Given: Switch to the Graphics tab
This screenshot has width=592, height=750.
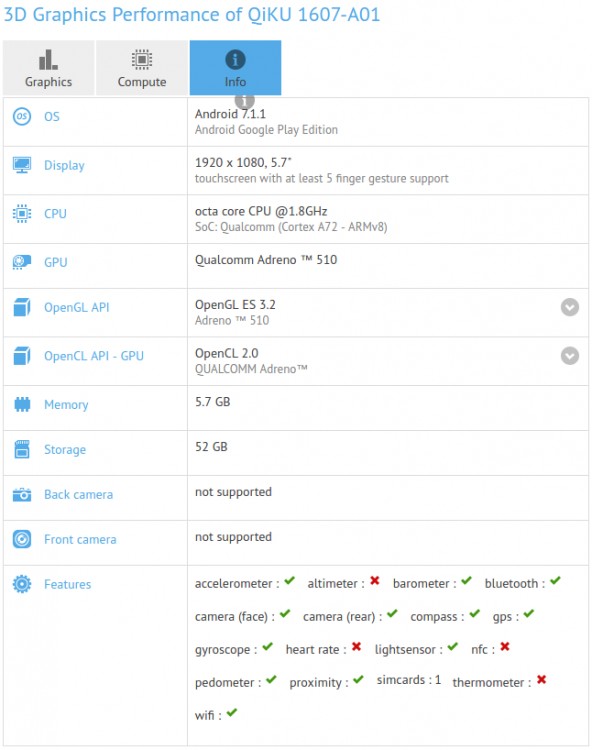Looking at the screenshot, I should tap(48, 68).
